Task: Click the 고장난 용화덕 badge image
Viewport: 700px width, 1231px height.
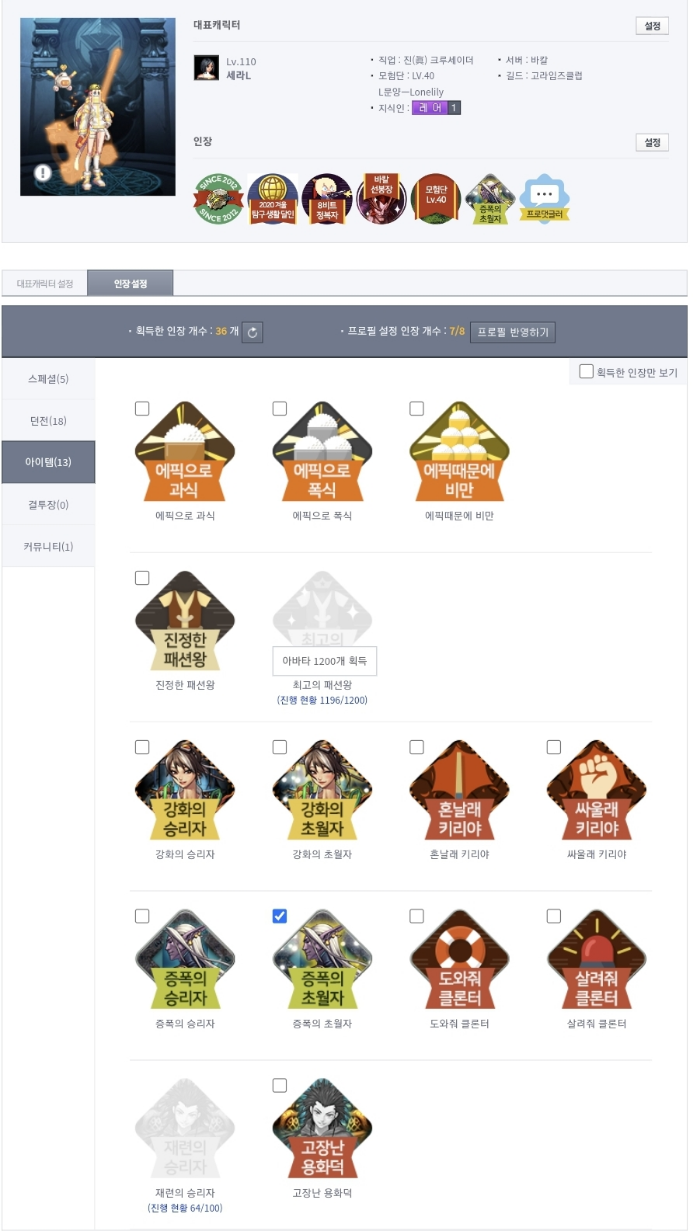Action: coord(321,1129)
